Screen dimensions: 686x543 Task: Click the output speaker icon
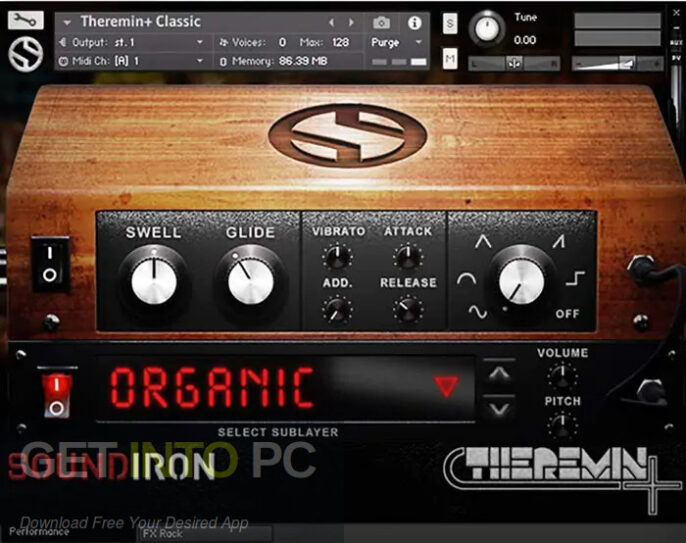pyautogui.click(x=63, y=42)
